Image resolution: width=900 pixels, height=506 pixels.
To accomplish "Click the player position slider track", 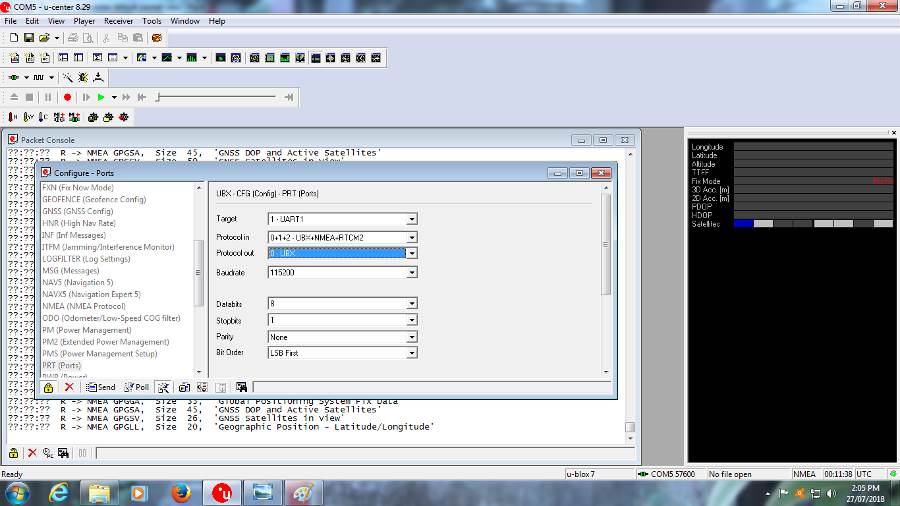I will tap(220, 97).
